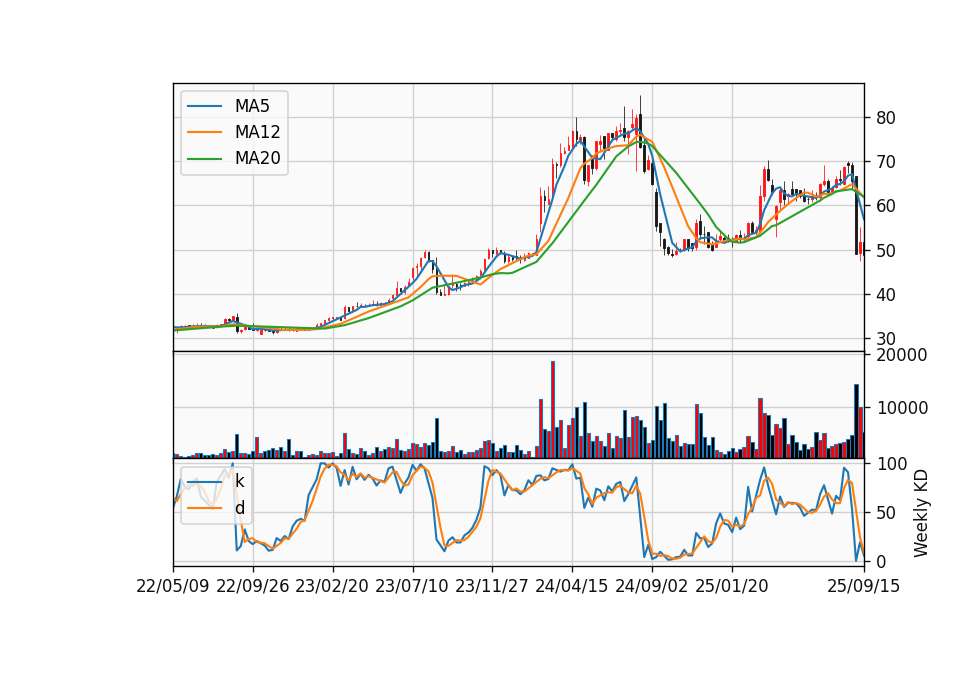Click the price axis value 80
Image resolution: width=960 pixels, height=690 pixels.
point(885,118)
